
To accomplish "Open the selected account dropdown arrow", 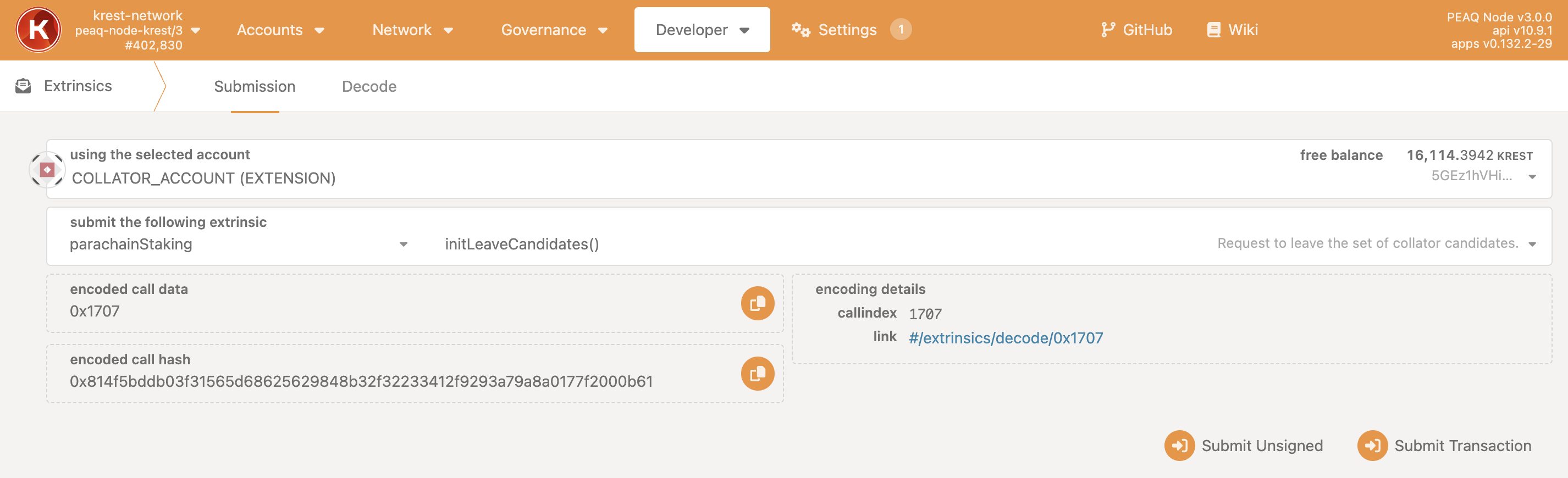I will point(1532,177).
